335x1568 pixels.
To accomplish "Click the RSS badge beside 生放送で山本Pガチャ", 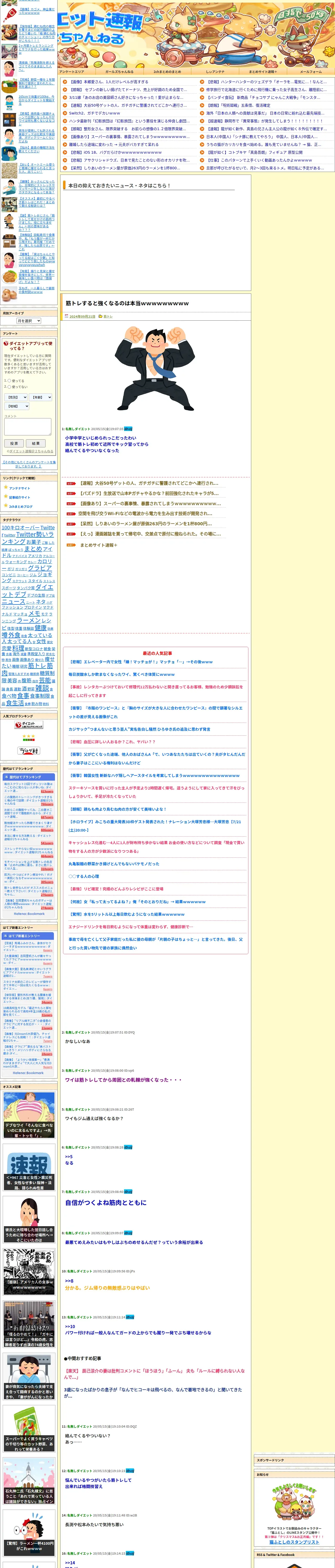I will (x=71, y=494).
